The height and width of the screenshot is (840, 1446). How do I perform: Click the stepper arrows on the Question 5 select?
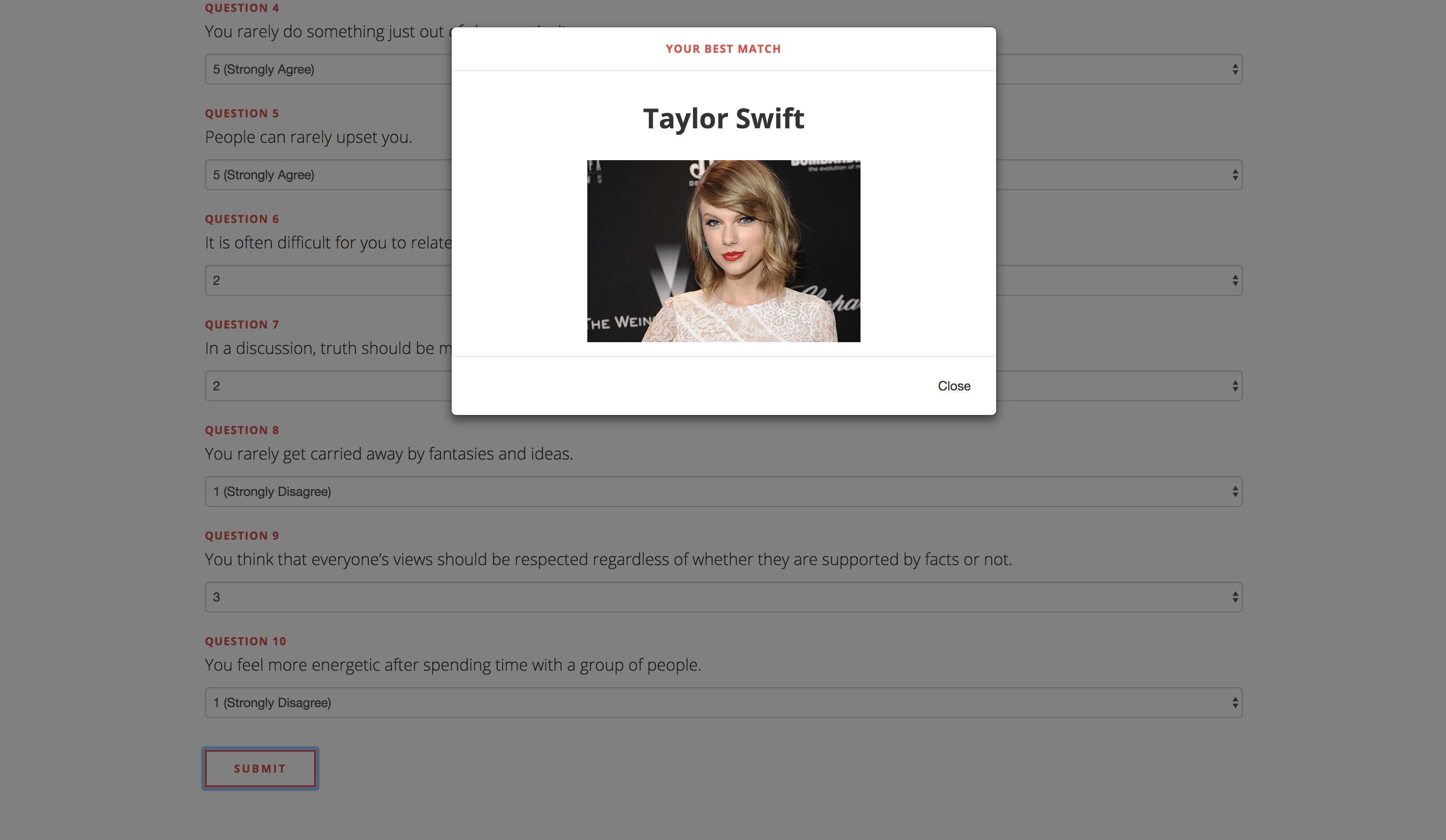[x=1235, y=175]
